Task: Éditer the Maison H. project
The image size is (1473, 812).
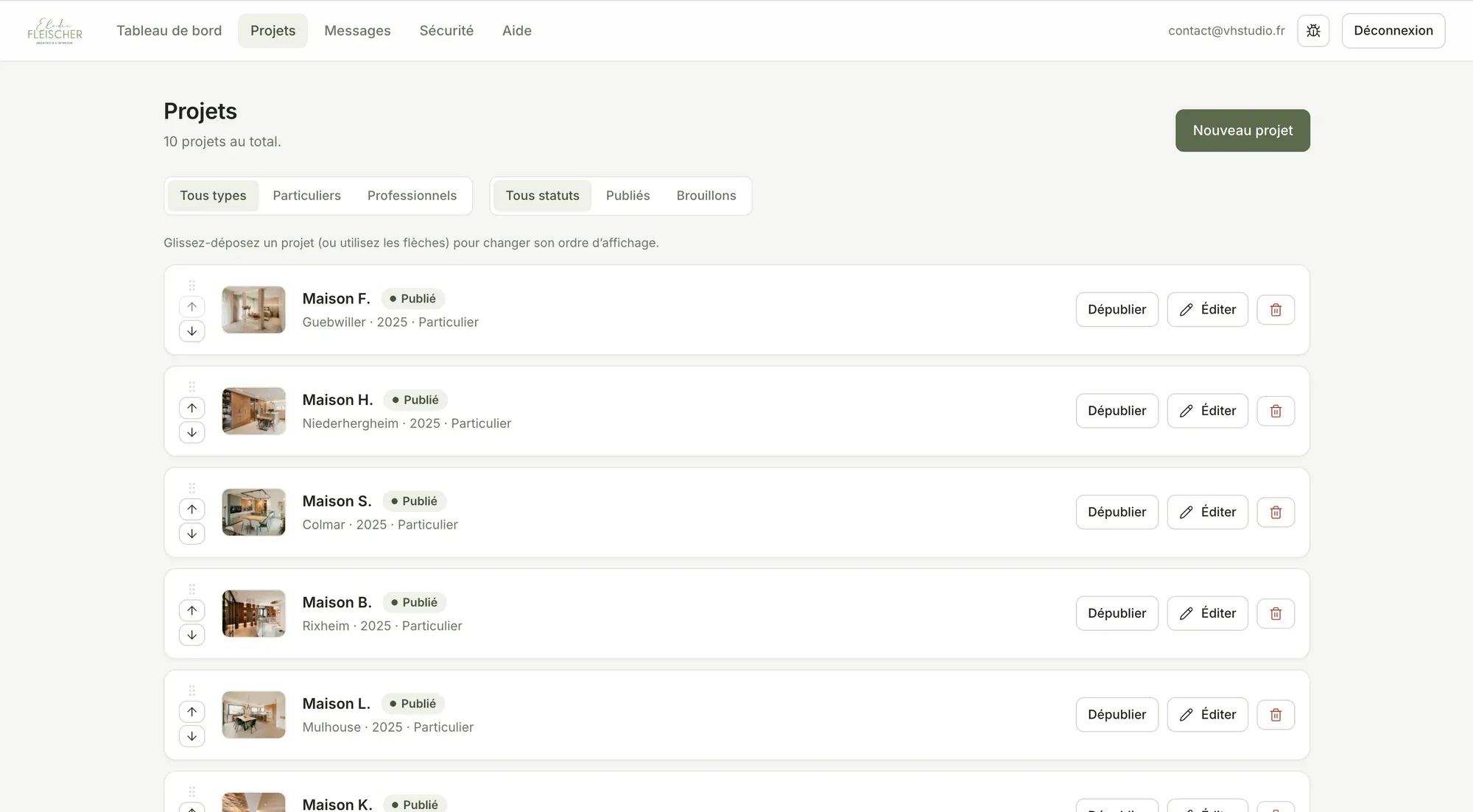Action: (1207, 411)
